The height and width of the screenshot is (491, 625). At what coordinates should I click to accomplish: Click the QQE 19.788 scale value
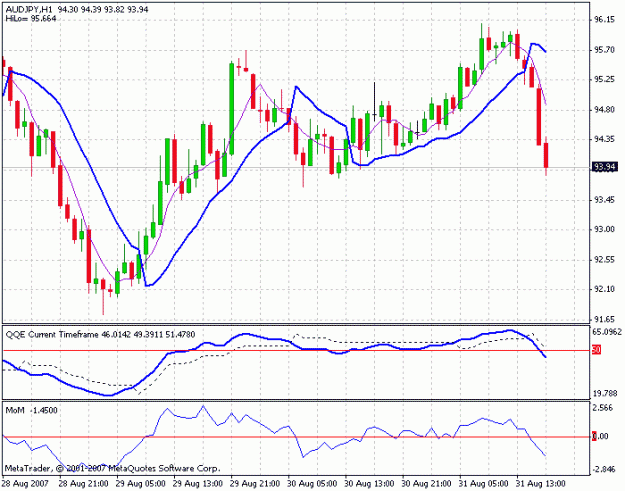click(605, 394)
